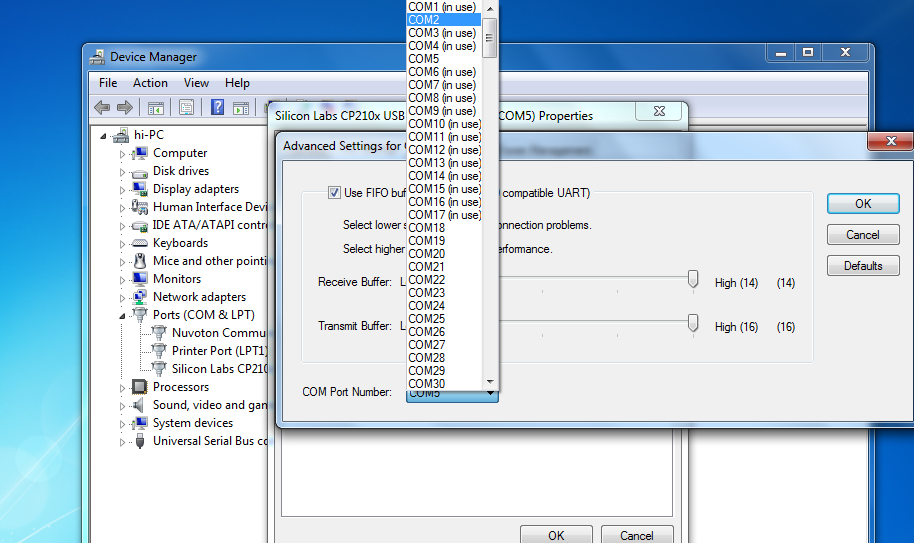This screenshot has height=543, width=914.
Task: Select the Silicon Labs CP210x port icon
Action: (159, 369)
